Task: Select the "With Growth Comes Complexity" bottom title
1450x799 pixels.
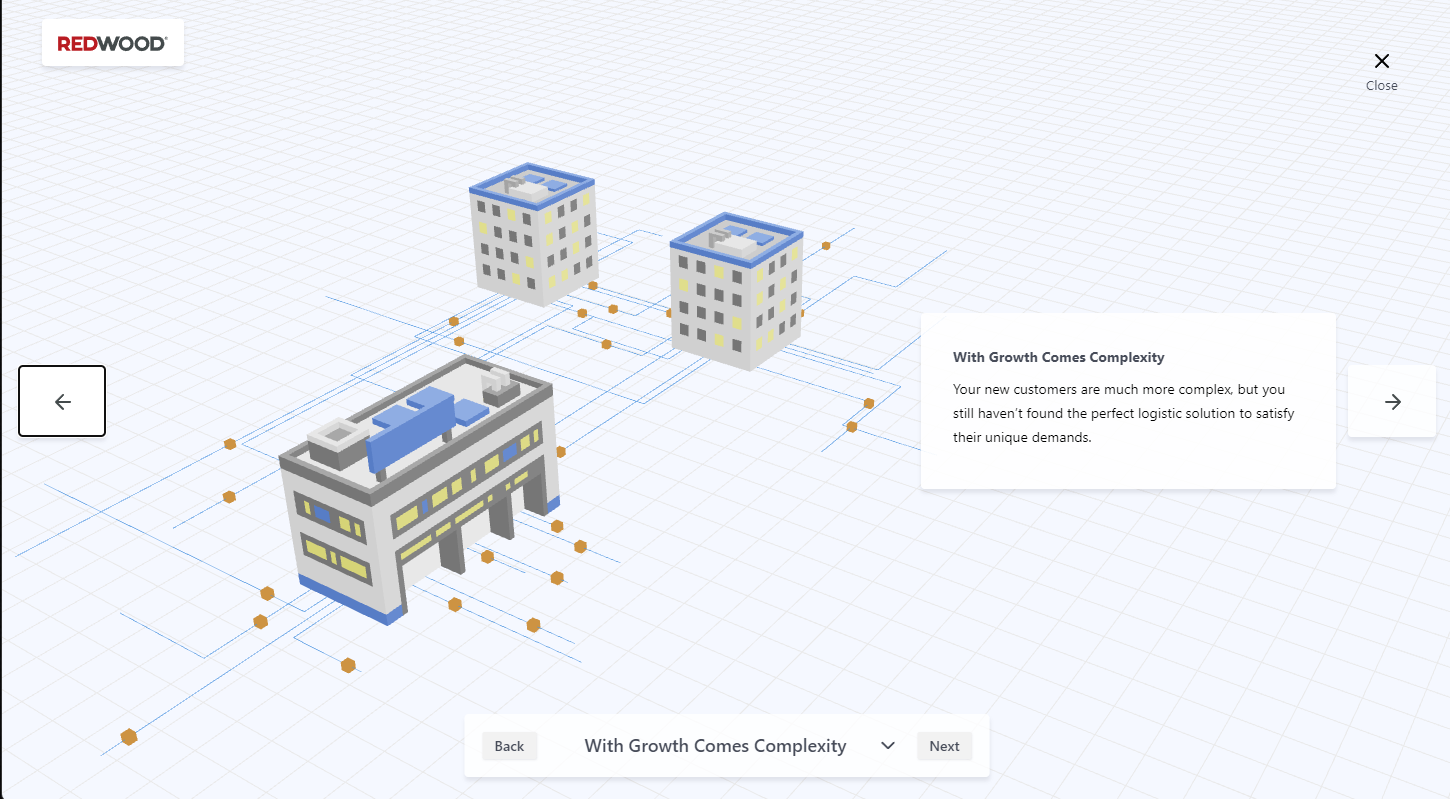Action: pos(715,746)
